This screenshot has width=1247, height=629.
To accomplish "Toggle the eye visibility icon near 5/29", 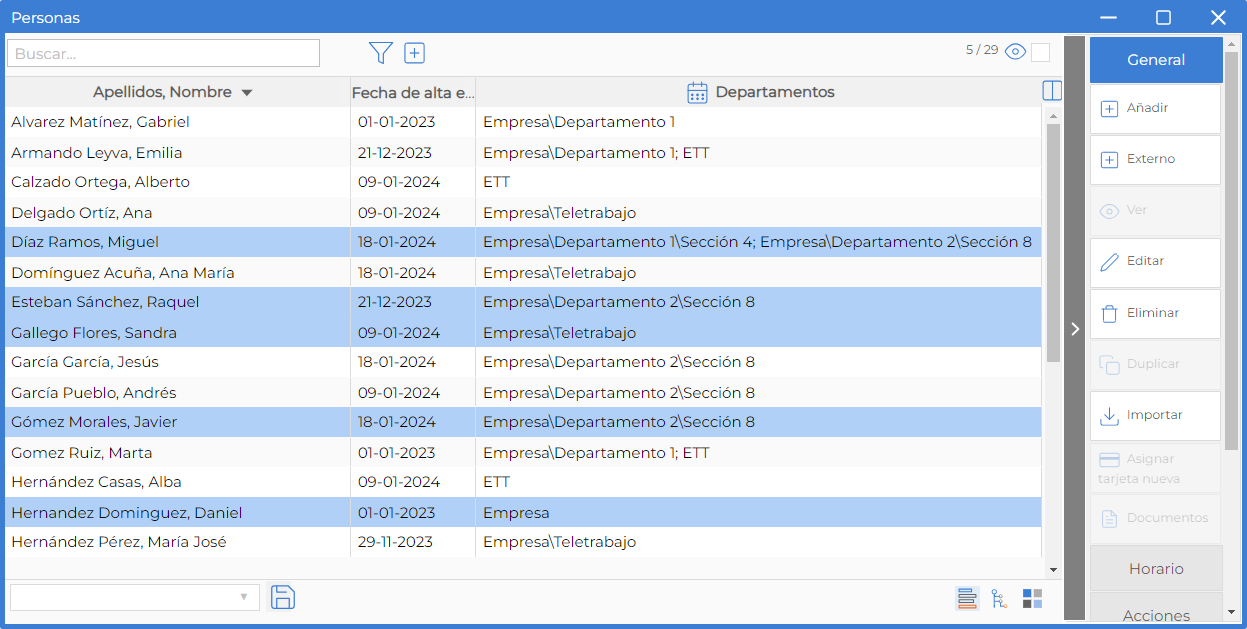I will click(1016, 52).
